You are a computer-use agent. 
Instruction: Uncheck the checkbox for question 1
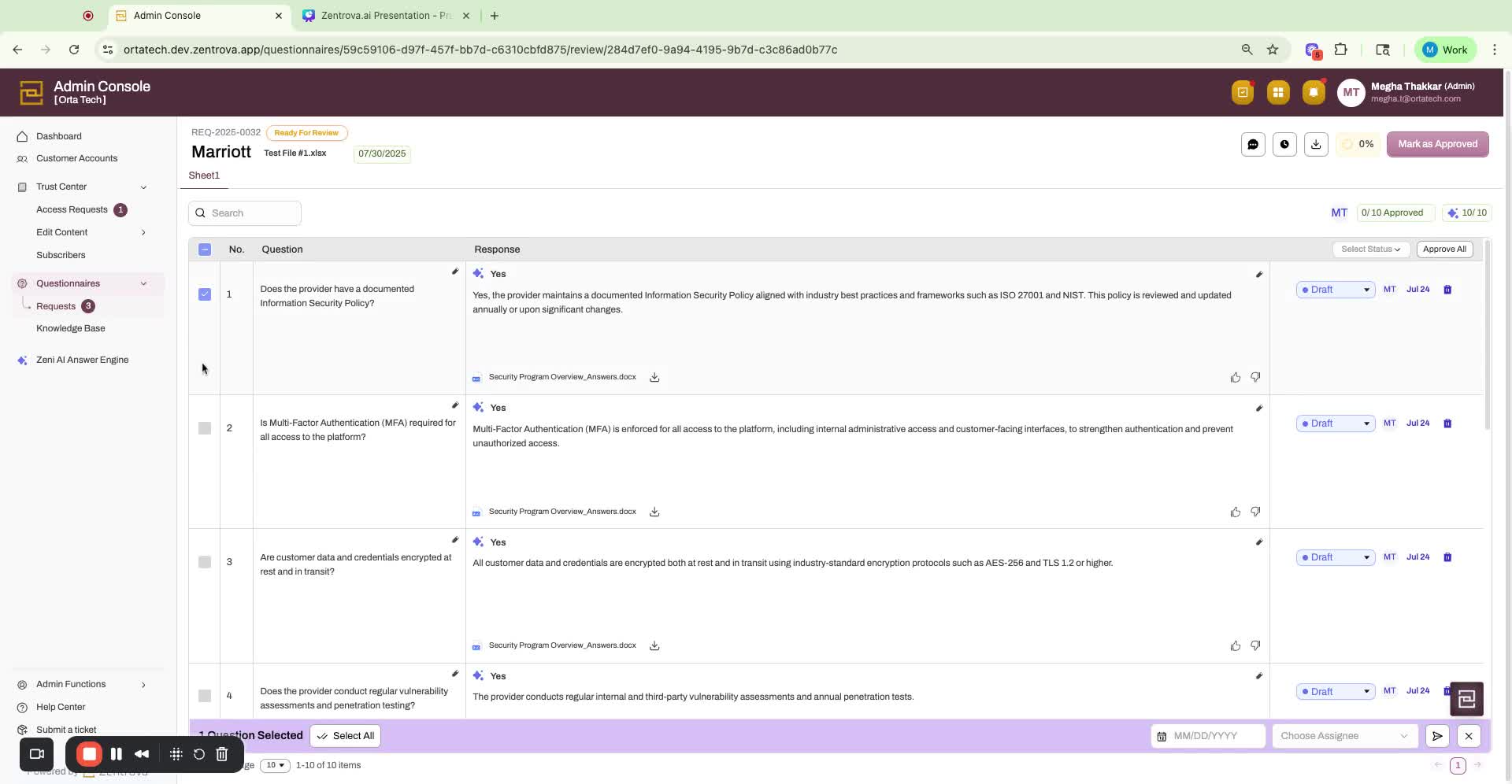click(x=205, y=294)
